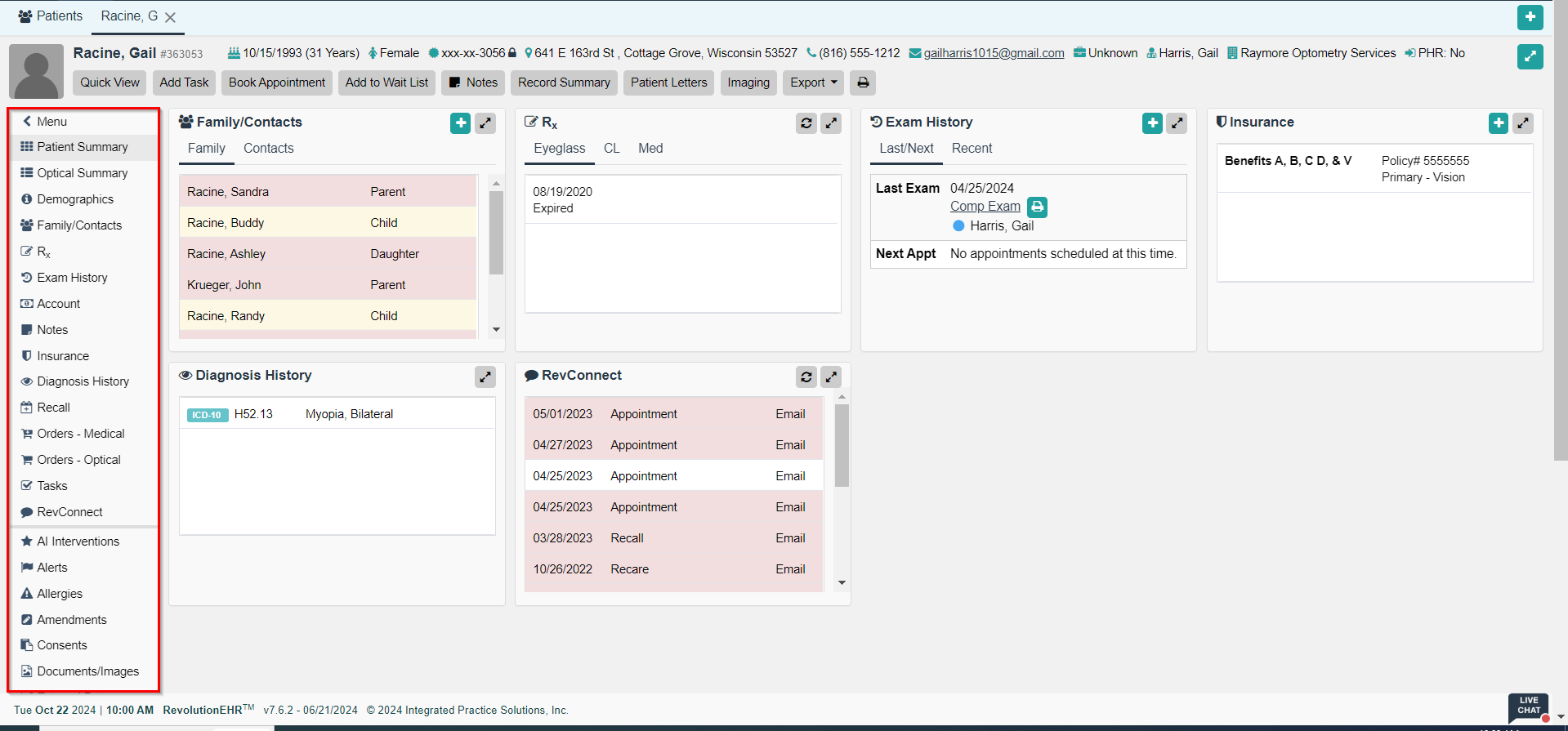Open the patient email address link
1568x731 pixels.
[x=994, y=53]
